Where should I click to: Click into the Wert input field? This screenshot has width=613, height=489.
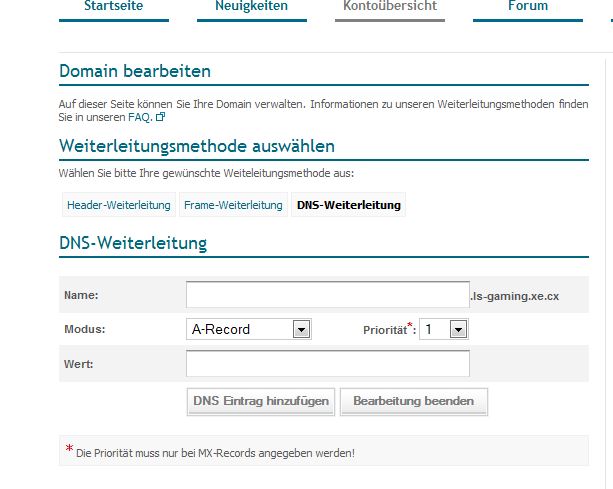pyautogui.click(x=327, y=363)
